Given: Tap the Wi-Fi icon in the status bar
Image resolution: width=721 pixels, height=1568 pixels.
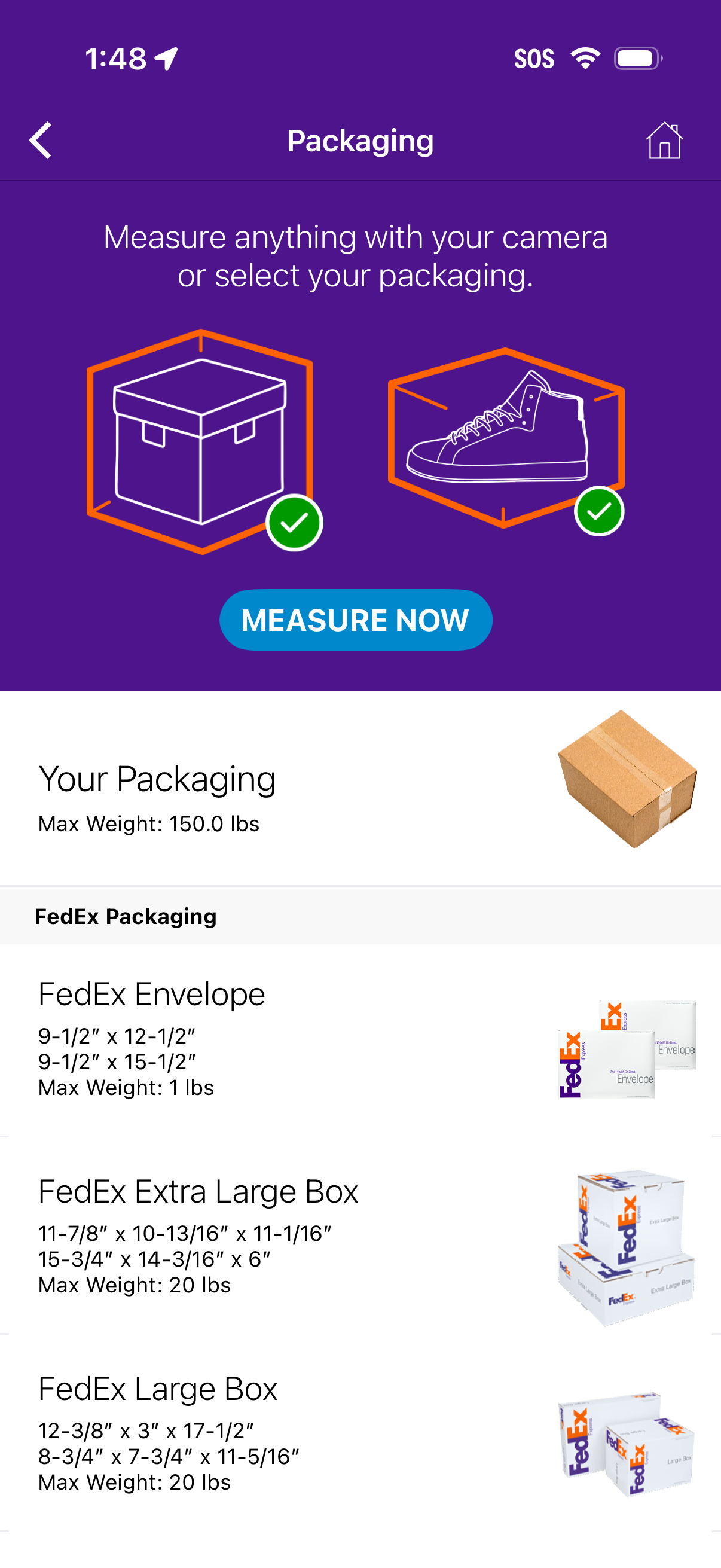Looking at the screenshot, I should pos(585,57).
